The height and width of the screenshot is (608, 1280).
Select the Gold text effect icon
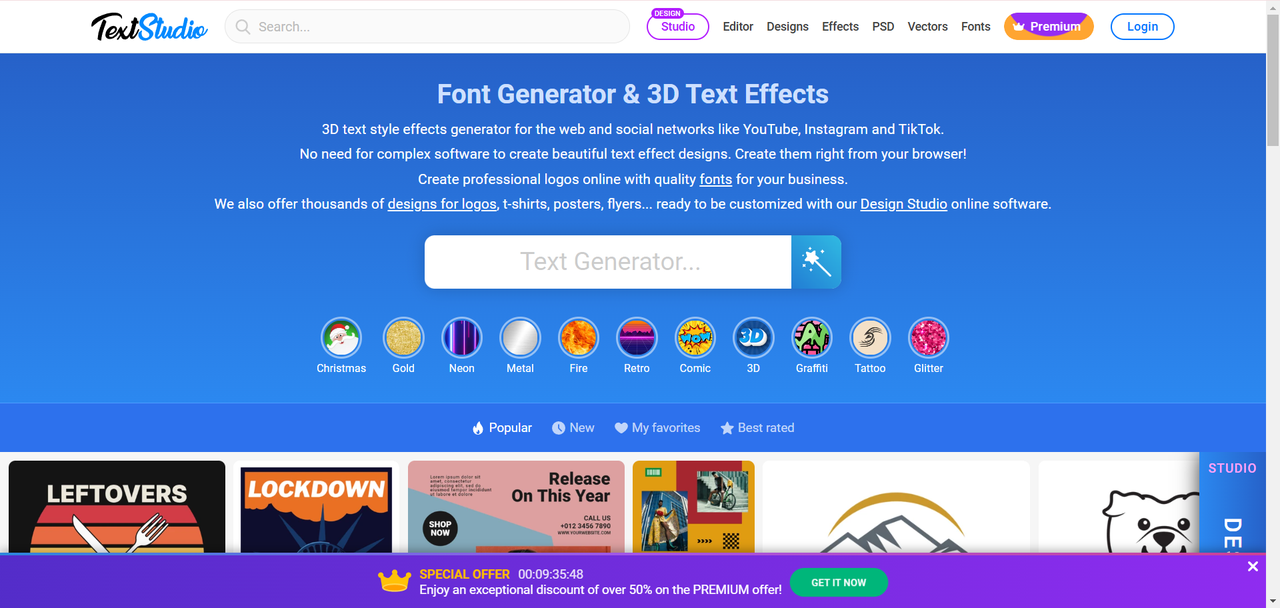pos(403,339)
